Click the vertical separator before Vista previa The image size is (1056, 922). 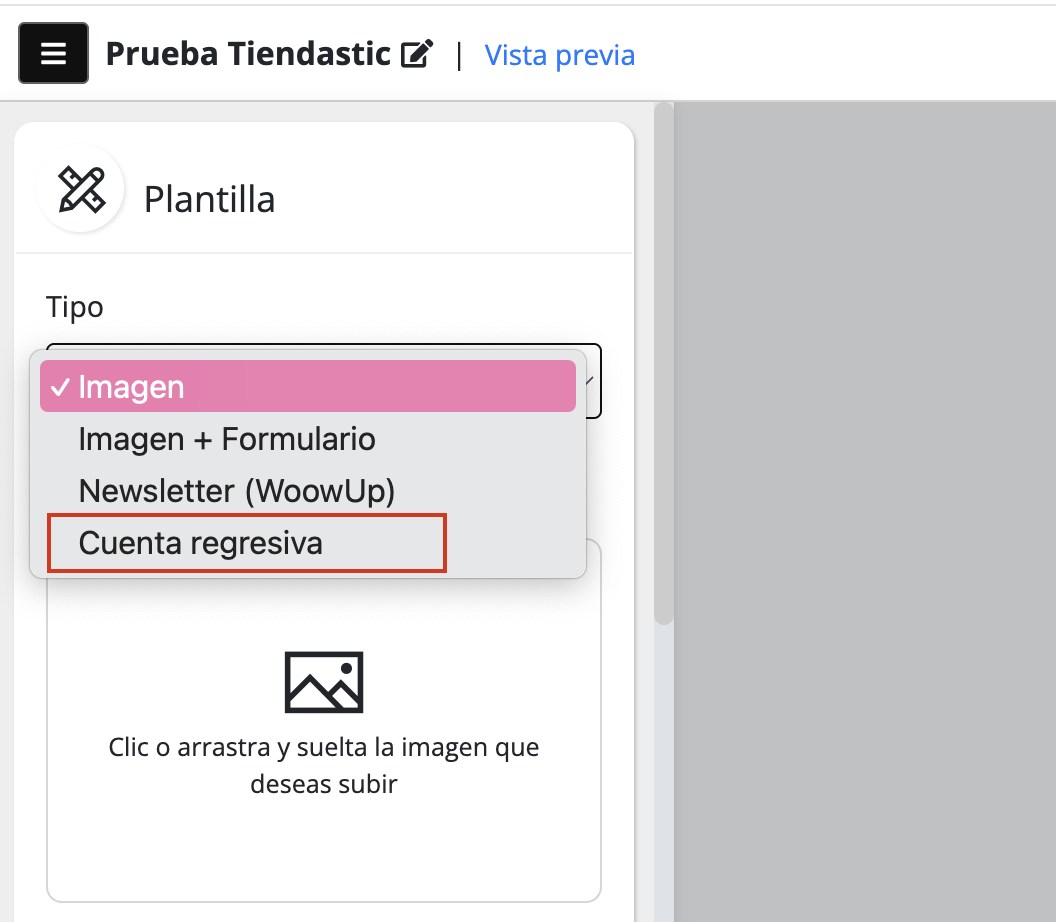[459, 54]
